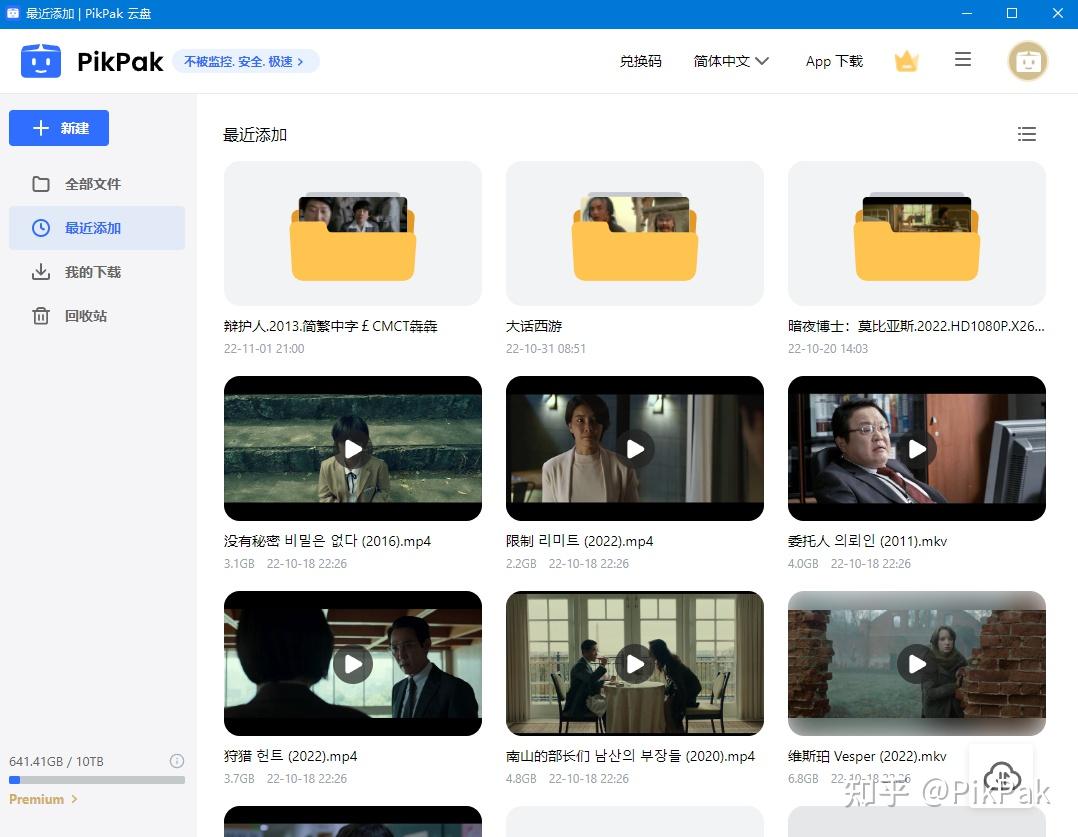Image resolution: width=1078 pixels, height=837 pixels.
Task: Toggle the hamburger menu in the top bar
Action: 963,60
